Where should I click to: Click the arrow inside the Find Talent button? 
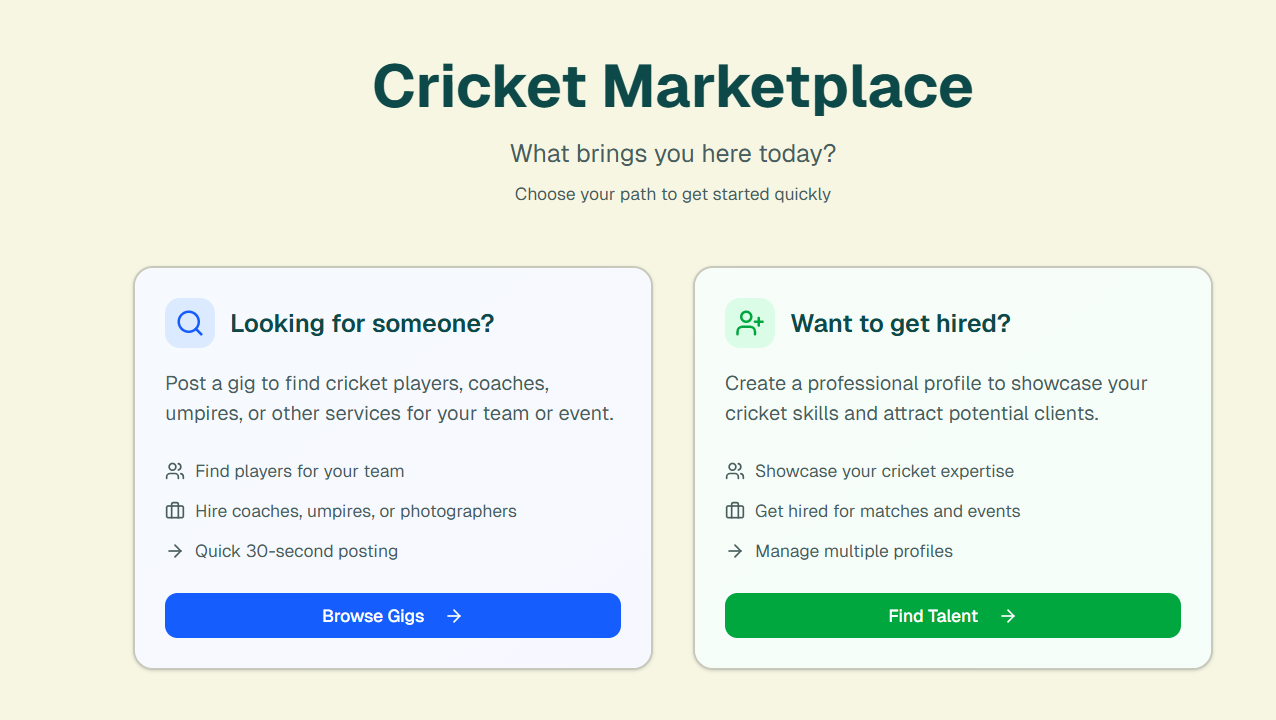click(1009, 615)
